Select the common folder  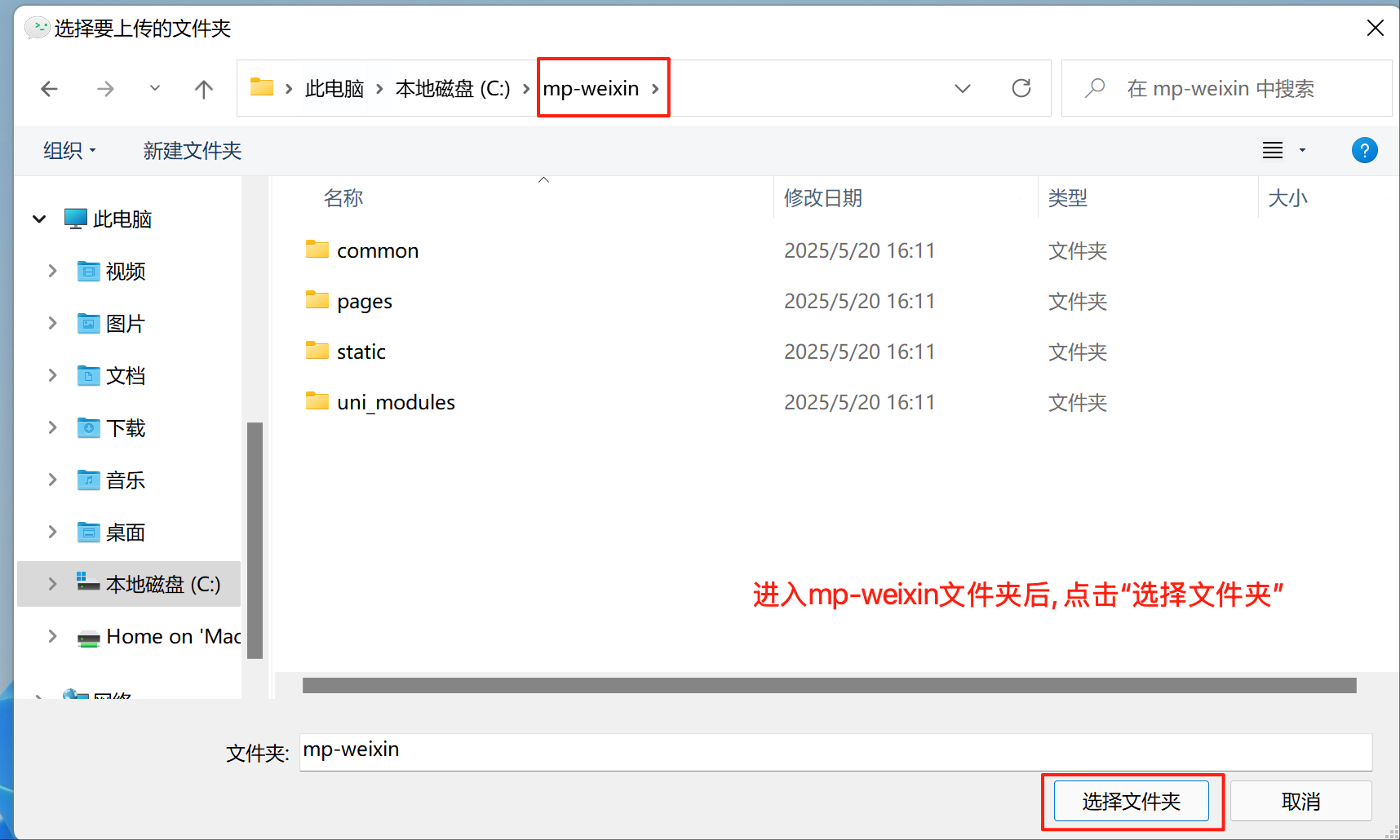click(x=378, y=250)
